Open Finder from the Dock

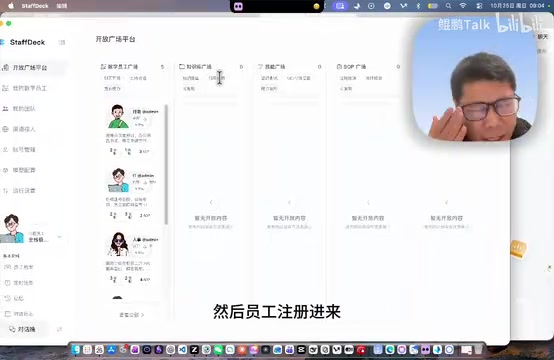pos(76,350)
